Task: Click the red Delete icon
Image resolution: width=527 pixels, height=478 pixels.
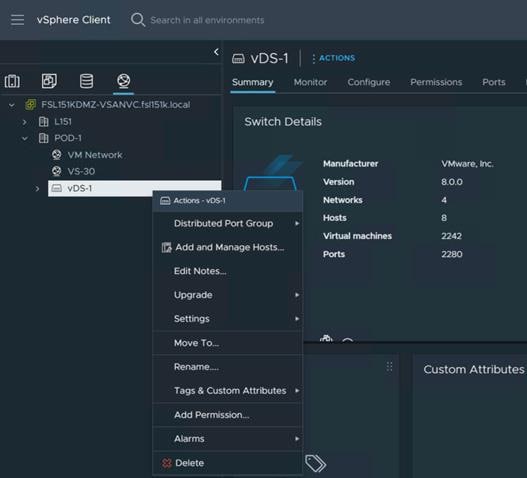Action: (167, 463)
